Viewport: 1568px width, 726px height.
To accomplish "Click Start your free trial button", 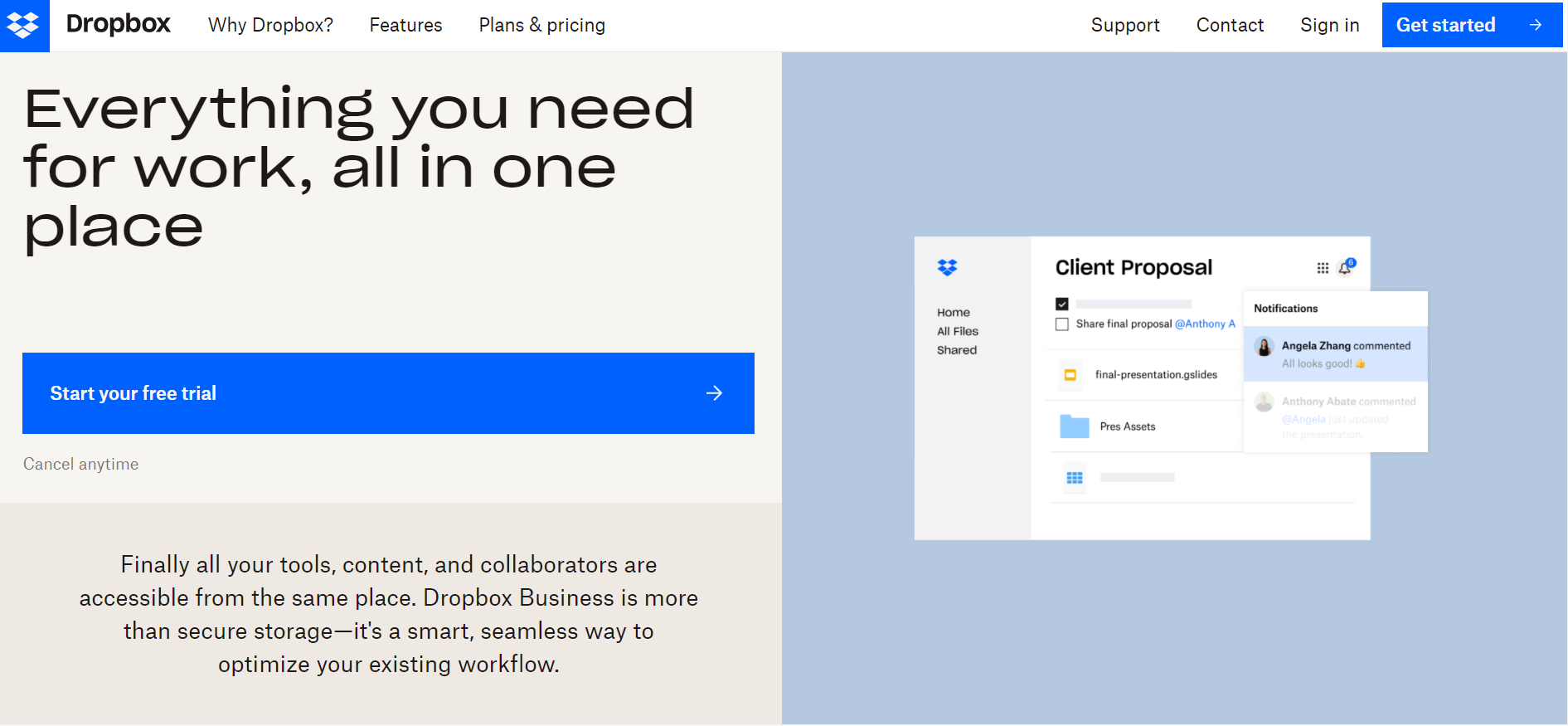I will pyautogui.click(x=388, y=393).
